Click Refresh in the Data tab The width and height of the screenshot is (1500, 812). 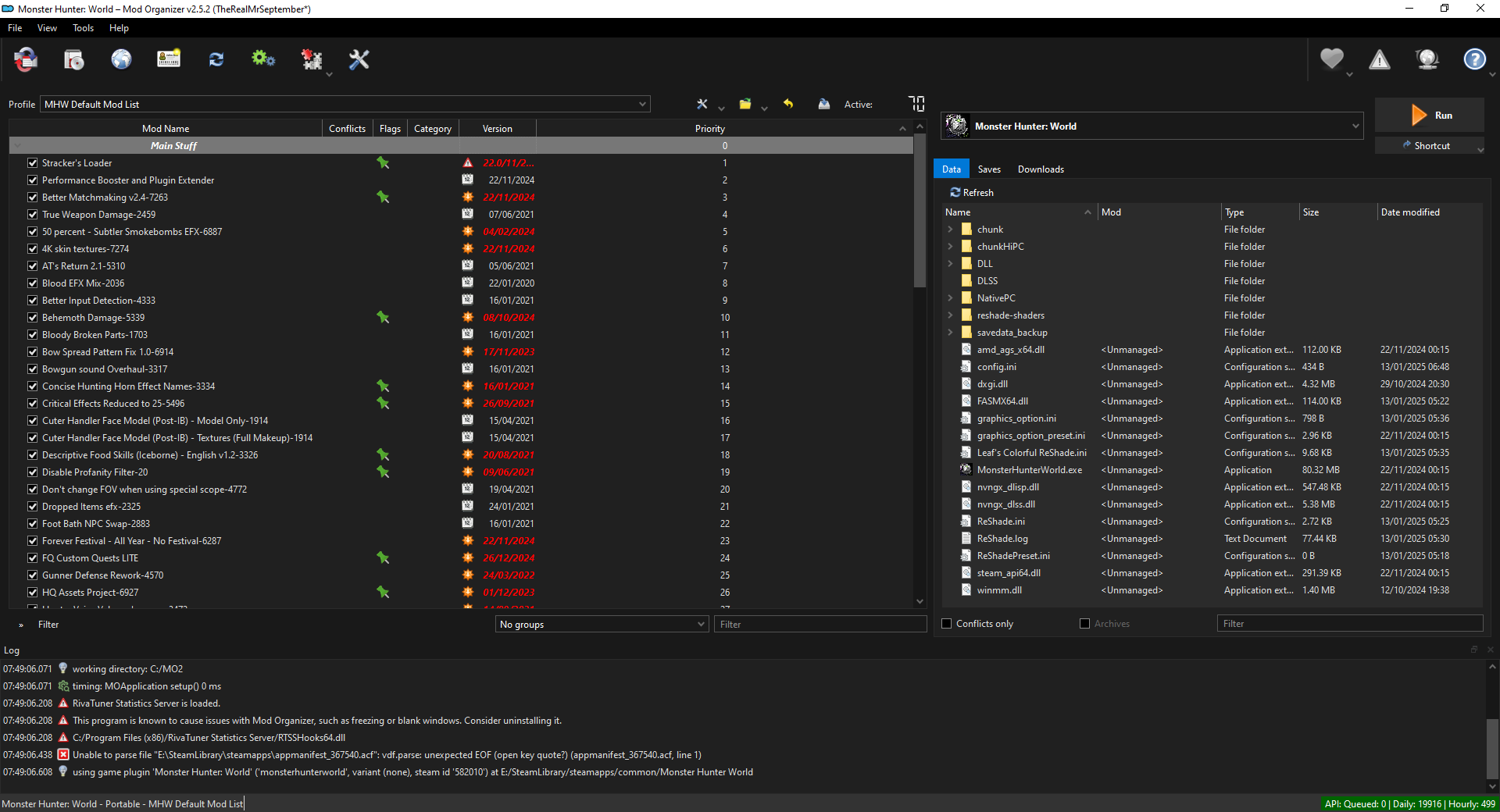click(x=972, y=193)
